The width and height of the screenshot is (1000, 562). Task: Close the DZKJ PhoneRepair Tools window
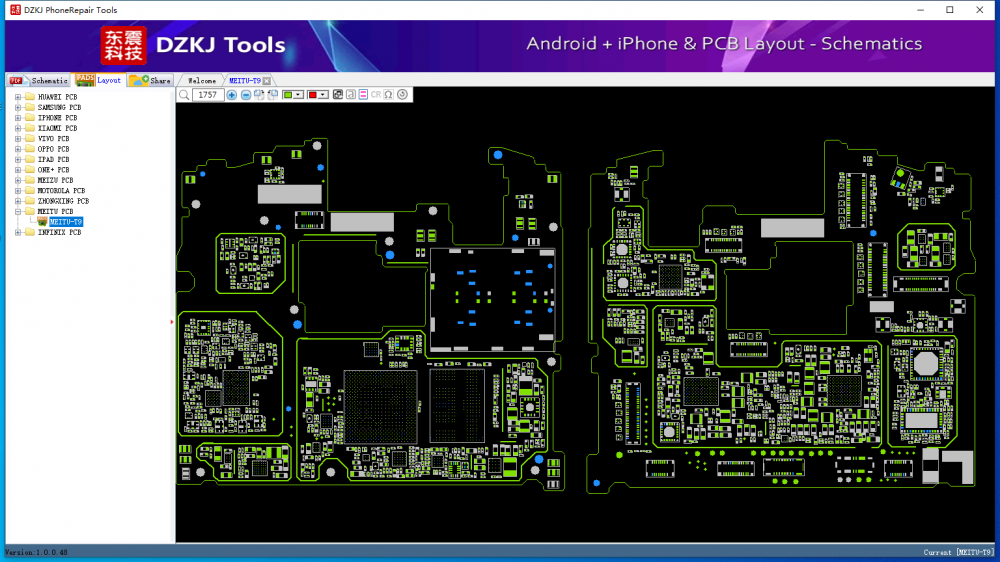tap(980, 10)
